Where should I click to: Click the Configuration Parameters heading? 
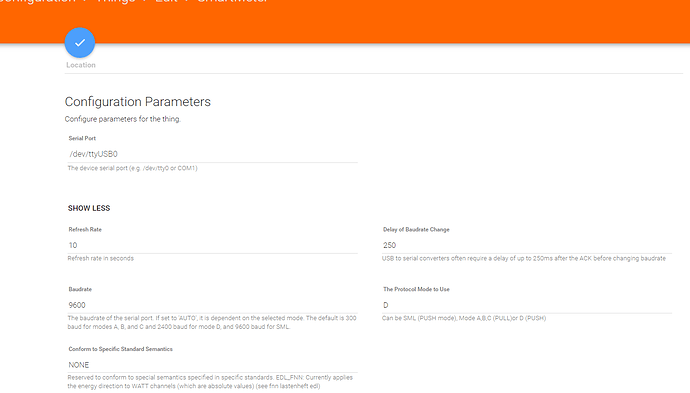pyautogui.click(x=138, y=102)
